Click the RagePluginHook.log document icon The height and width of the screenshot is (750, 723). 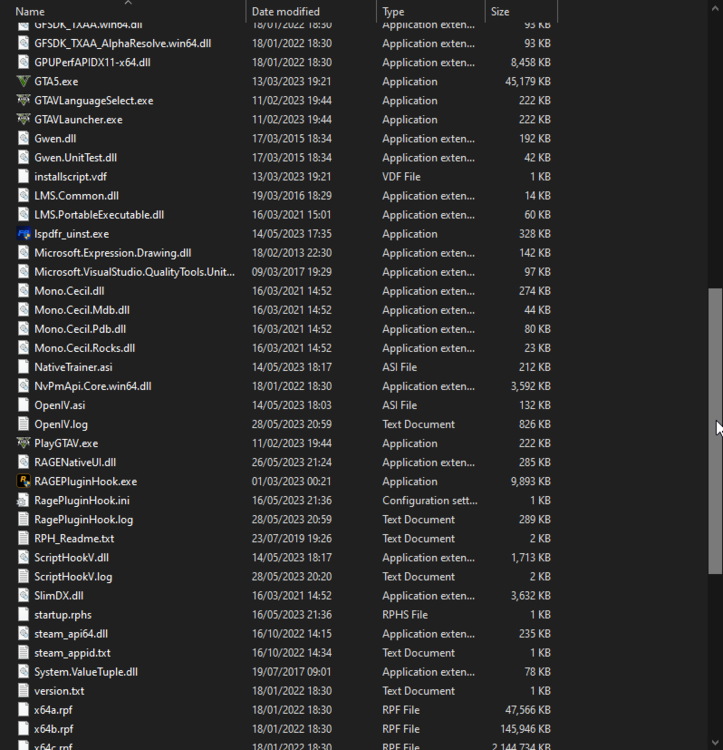(23, 519)
